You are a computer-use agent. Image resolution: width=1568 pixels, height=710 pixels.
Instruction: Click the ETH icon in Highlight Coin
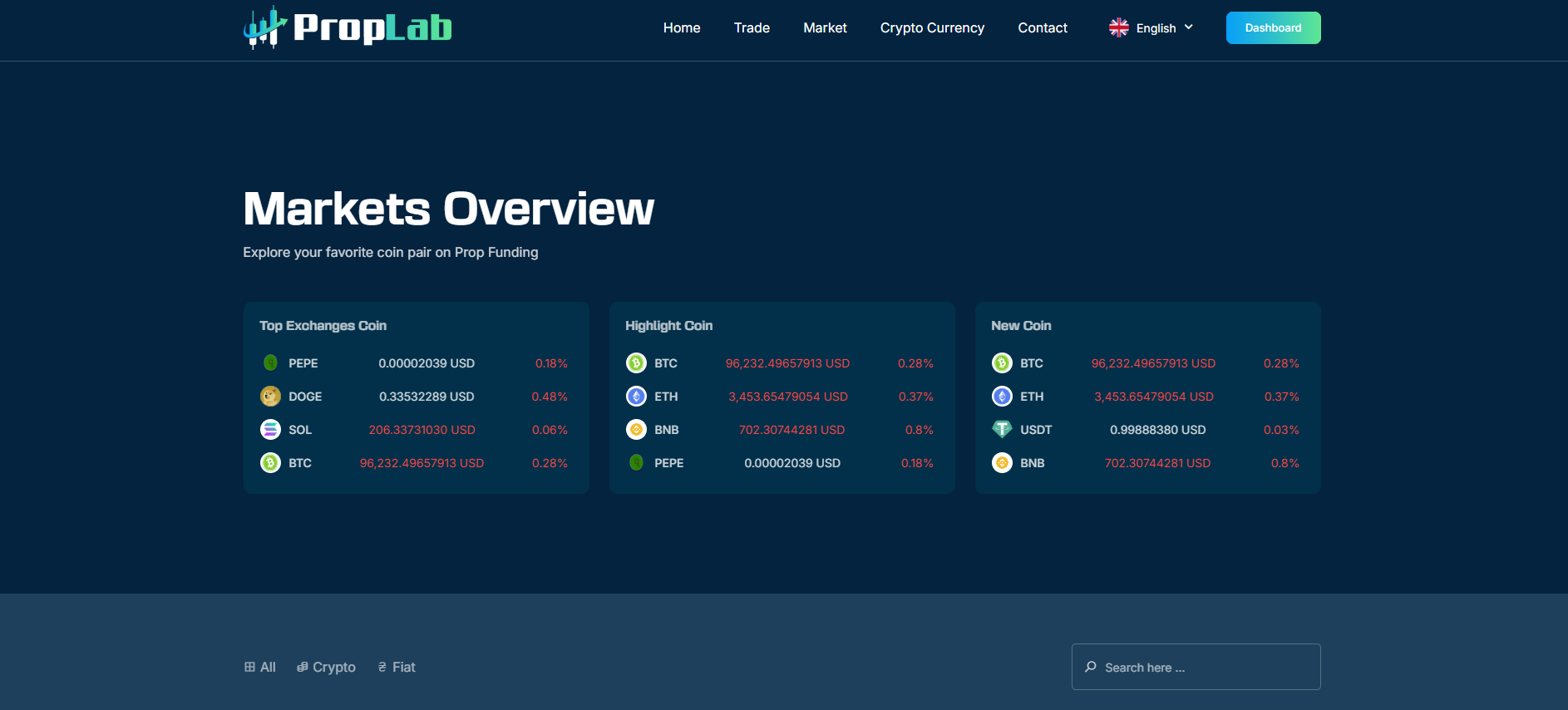tap(636, 397)
